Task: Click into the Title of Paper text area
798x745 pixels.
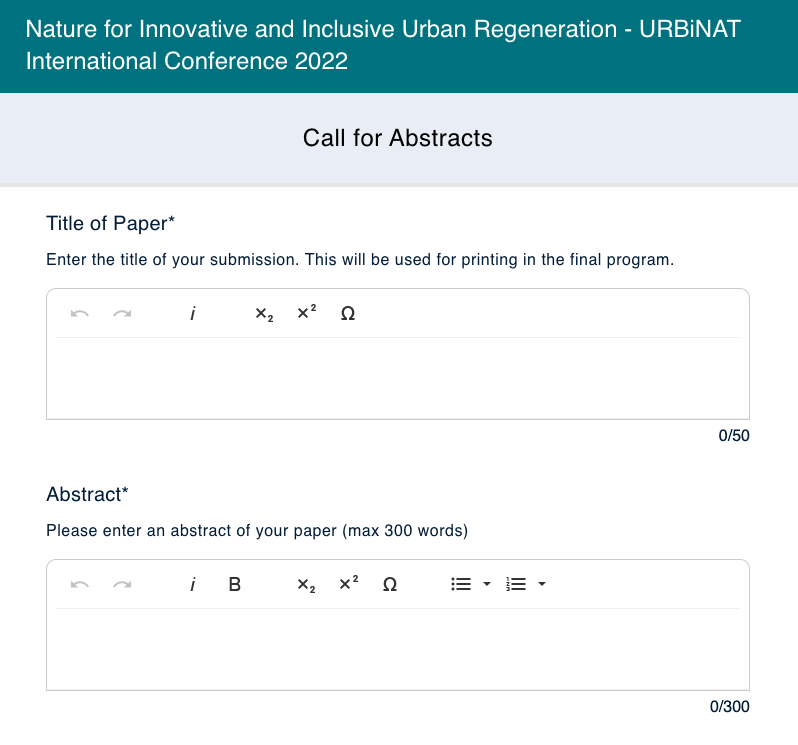Action: point(398,378)
